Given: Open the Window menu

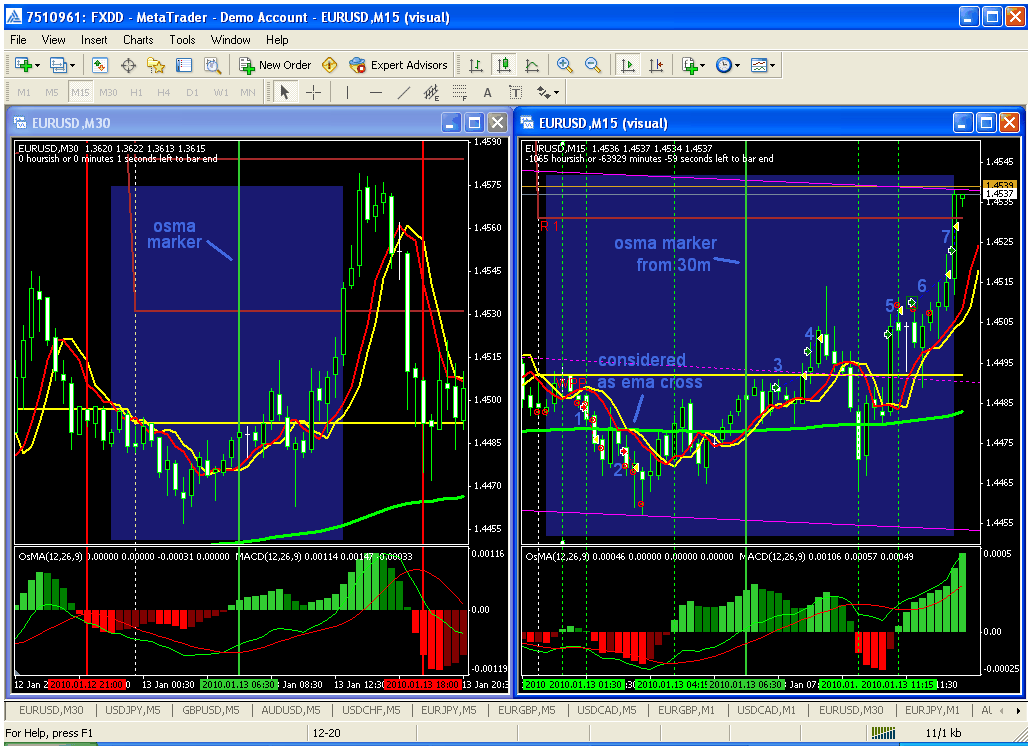Looking at the screenshot, I should (x=230, y=40).
